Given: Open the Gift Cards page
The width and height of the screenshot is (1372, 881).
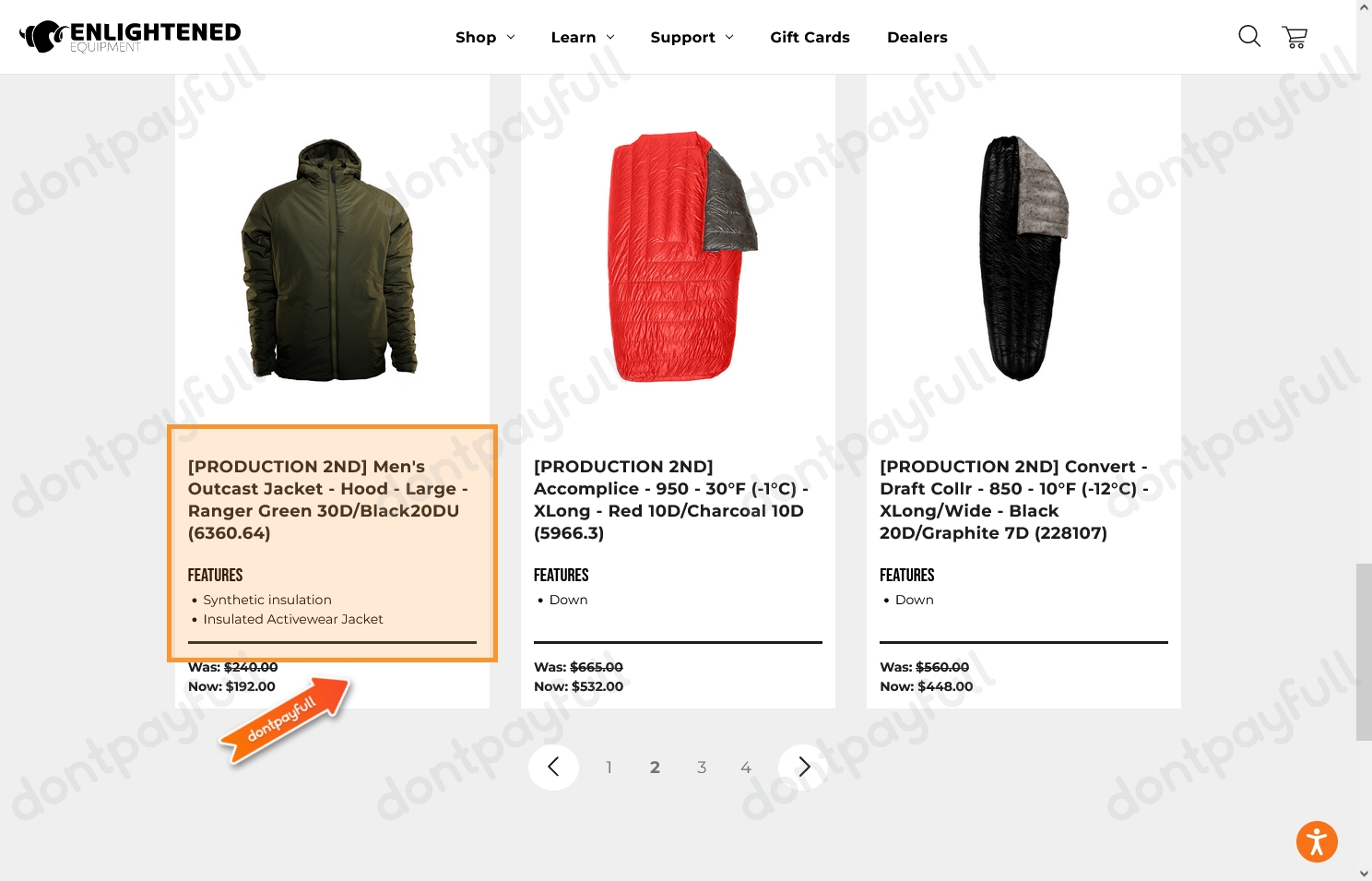Looking at the screenshot, I should pos(810,37).
